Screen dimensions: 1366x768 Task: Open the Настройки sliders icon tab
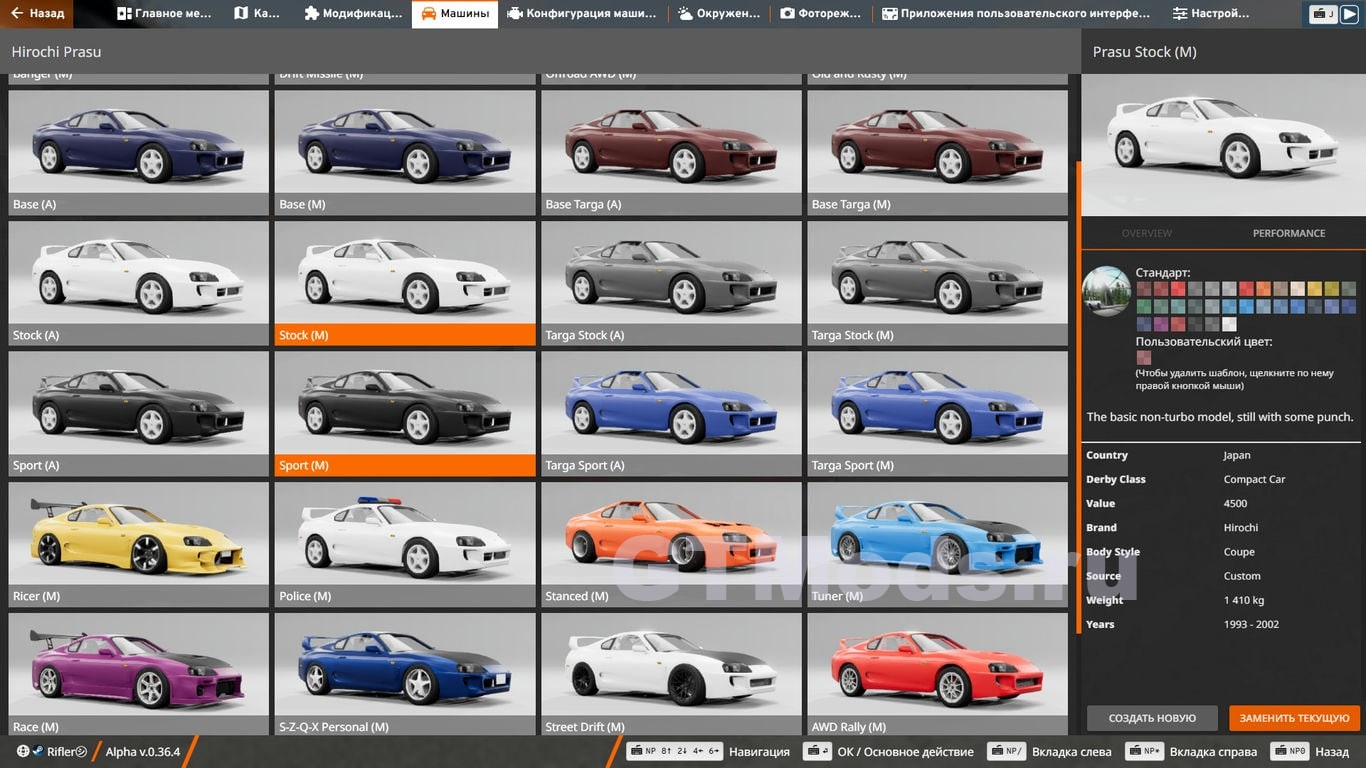pos(1180,14)
